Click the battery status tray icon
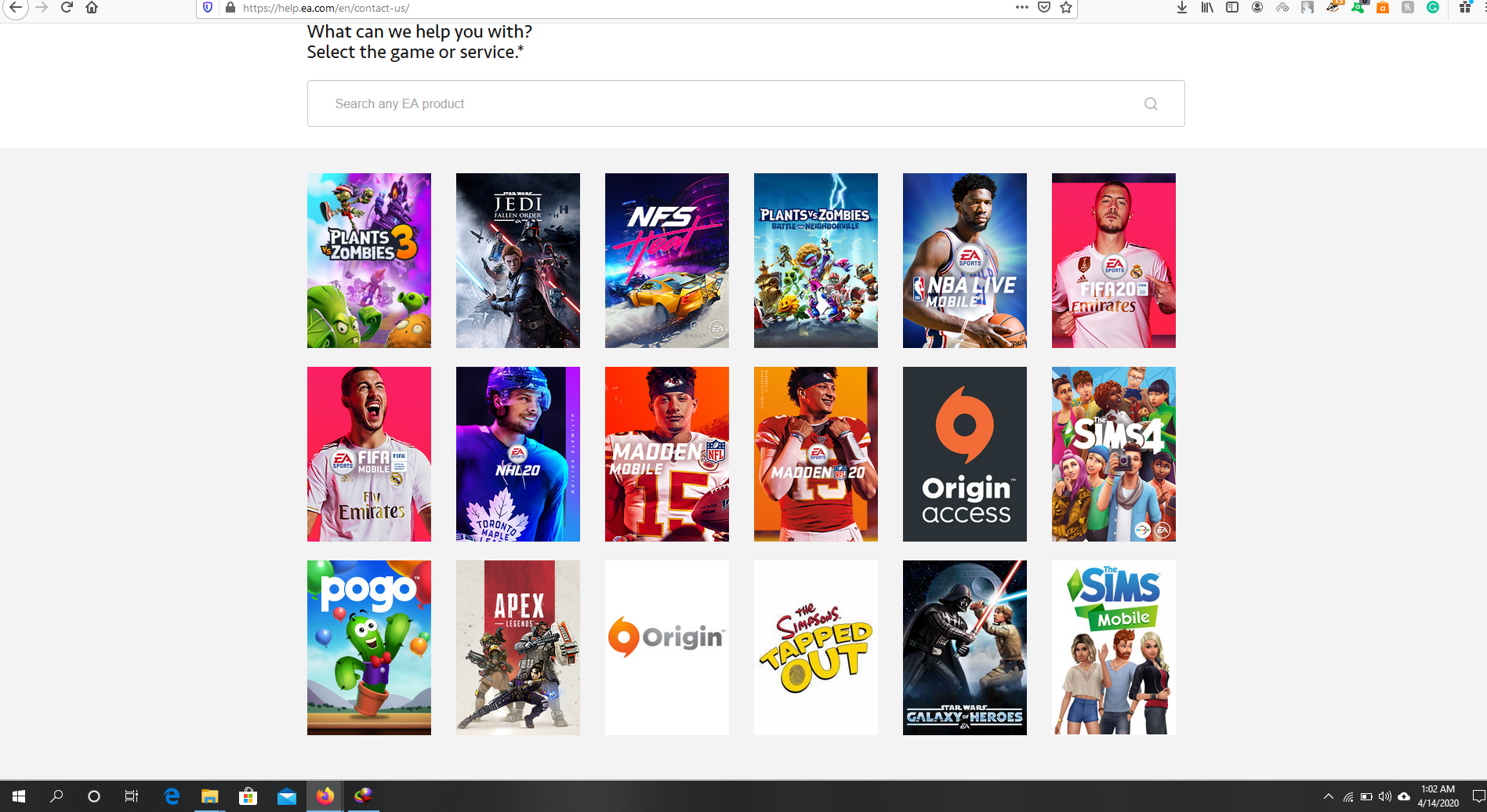1487x812 pixels. point(1366,796)
